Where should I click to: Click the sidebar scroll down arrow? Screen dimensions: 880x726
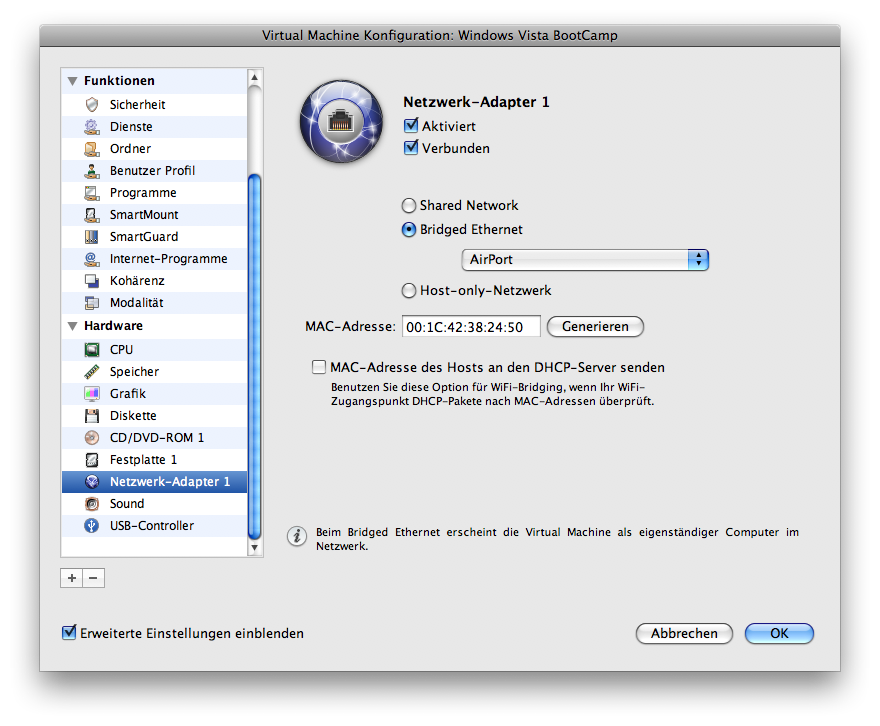click(255, 548)
